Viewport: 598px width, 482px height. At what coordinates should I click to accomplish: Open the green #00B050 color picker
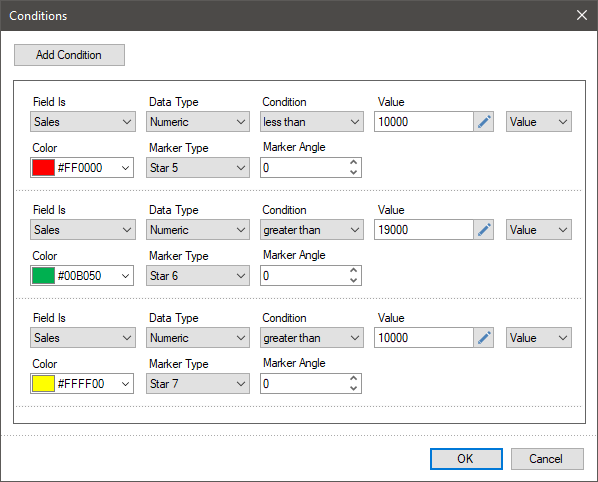82,275
